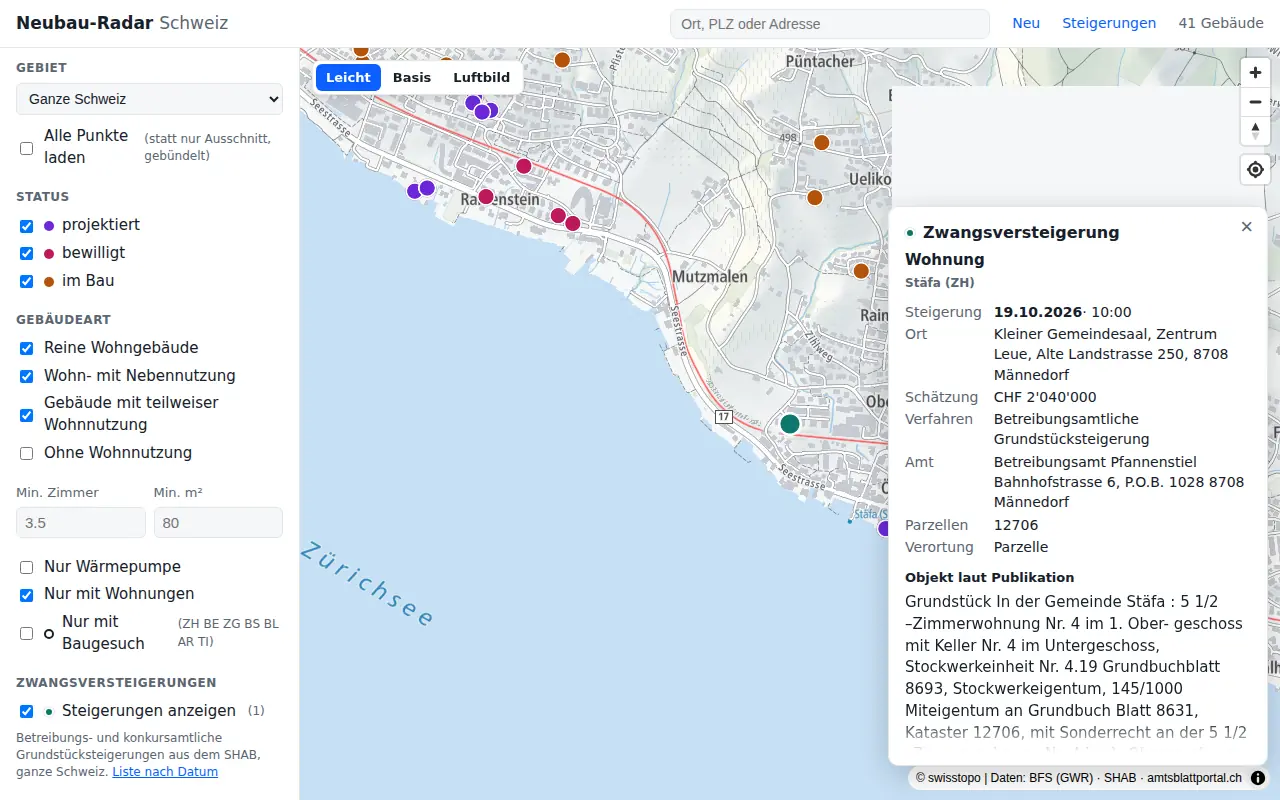
Task: Disable the Nur mit Wohnungen filter
Action: coord(26,595)
